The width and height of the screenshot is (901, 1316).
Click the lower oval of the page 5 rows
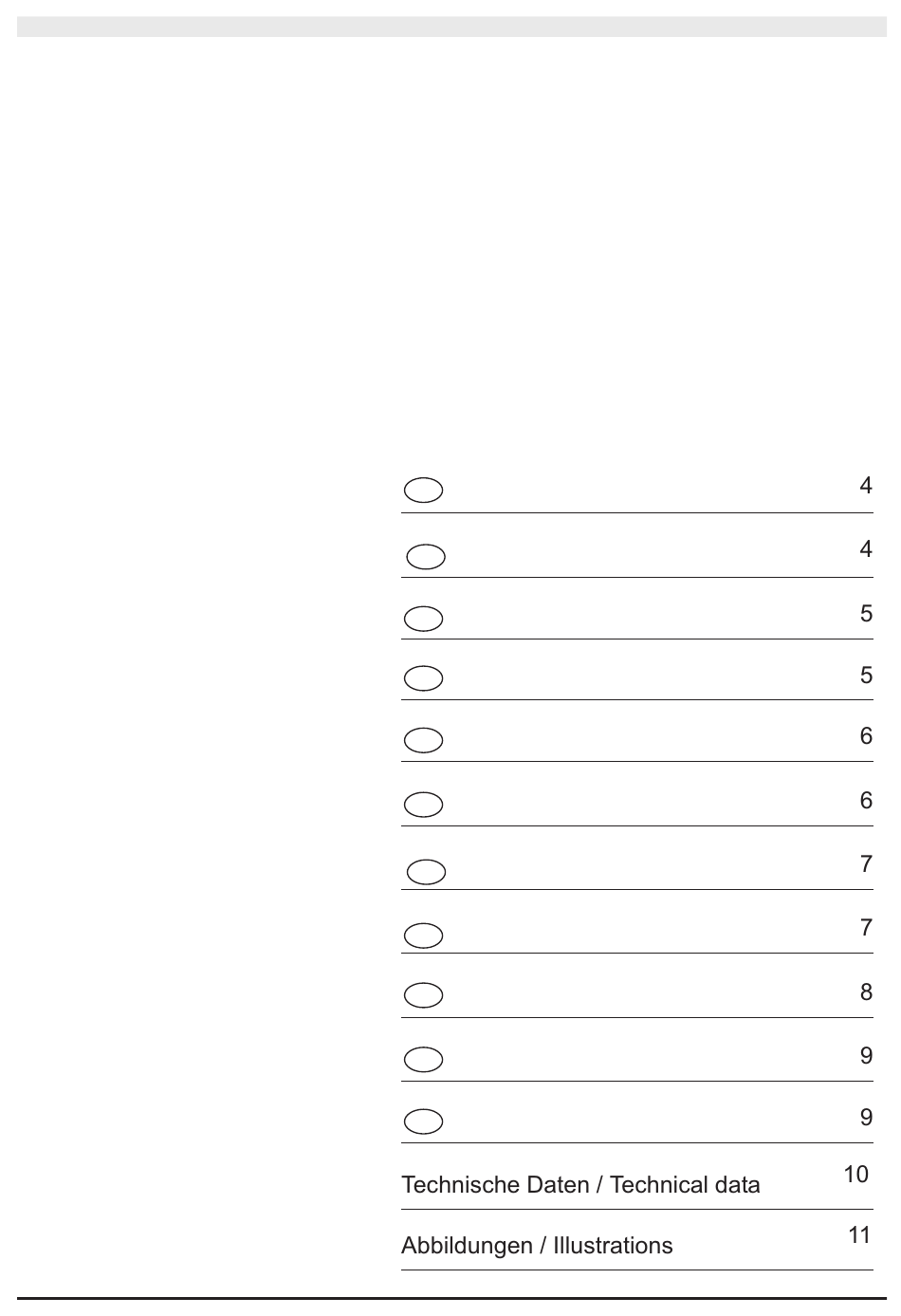[423, 678]
